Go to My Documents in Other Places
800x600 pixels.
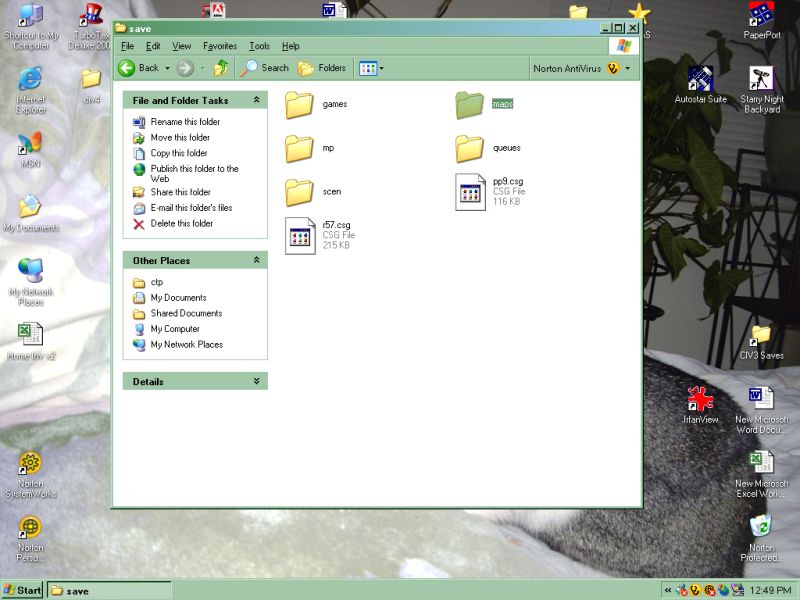[x=178, y=298]
